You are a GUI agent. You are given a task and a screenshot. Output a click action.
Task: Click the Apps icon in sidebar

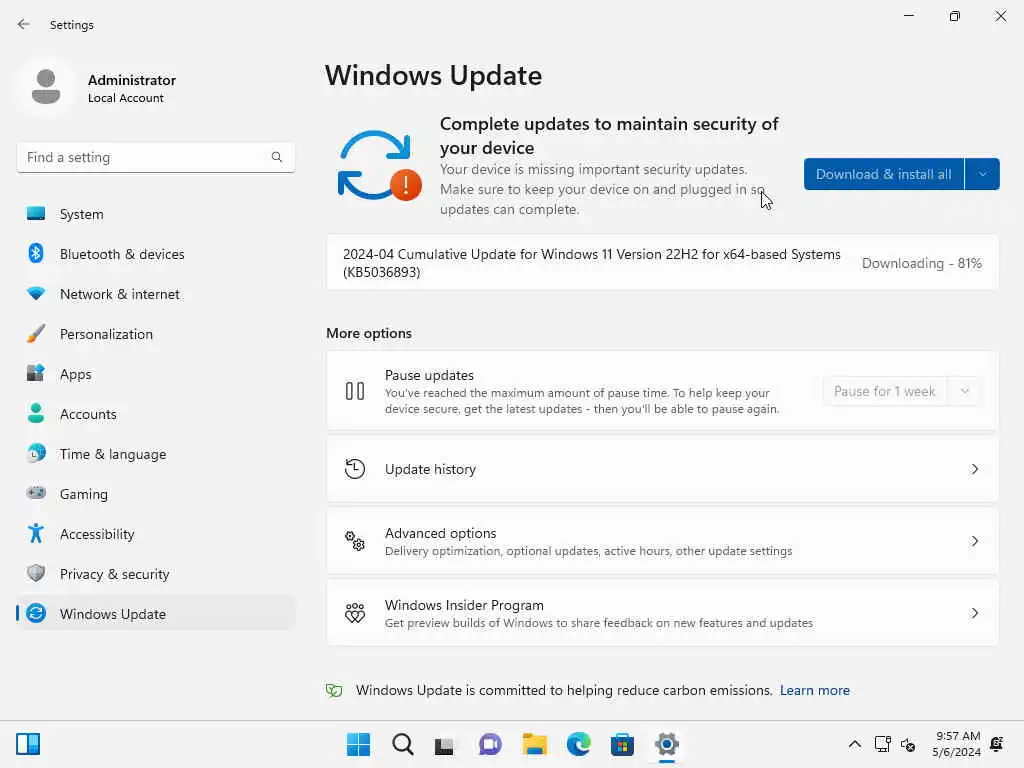click(36, 374)
